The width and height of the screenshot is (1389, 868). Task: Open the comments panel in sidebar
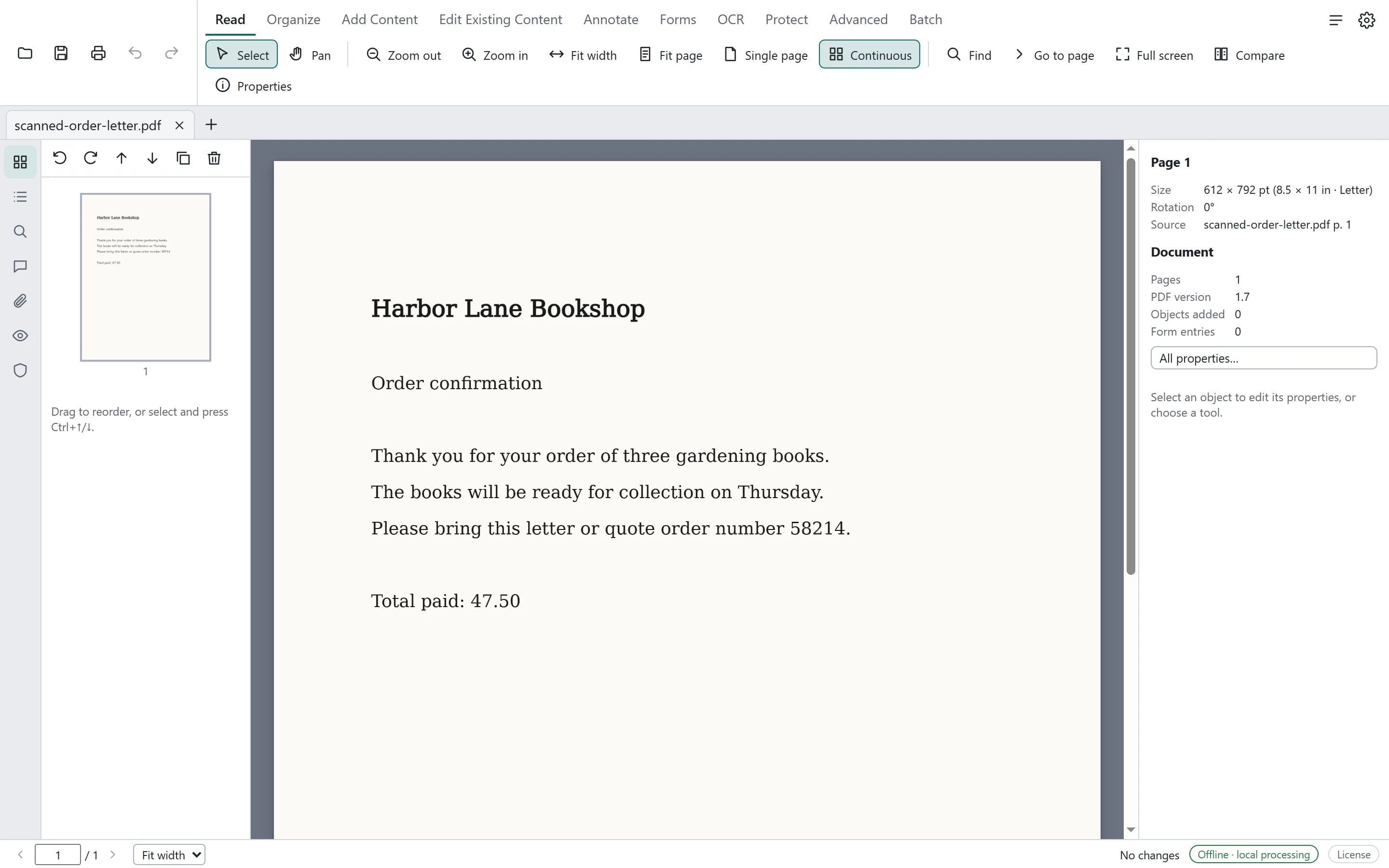click(x=20, y=266)
